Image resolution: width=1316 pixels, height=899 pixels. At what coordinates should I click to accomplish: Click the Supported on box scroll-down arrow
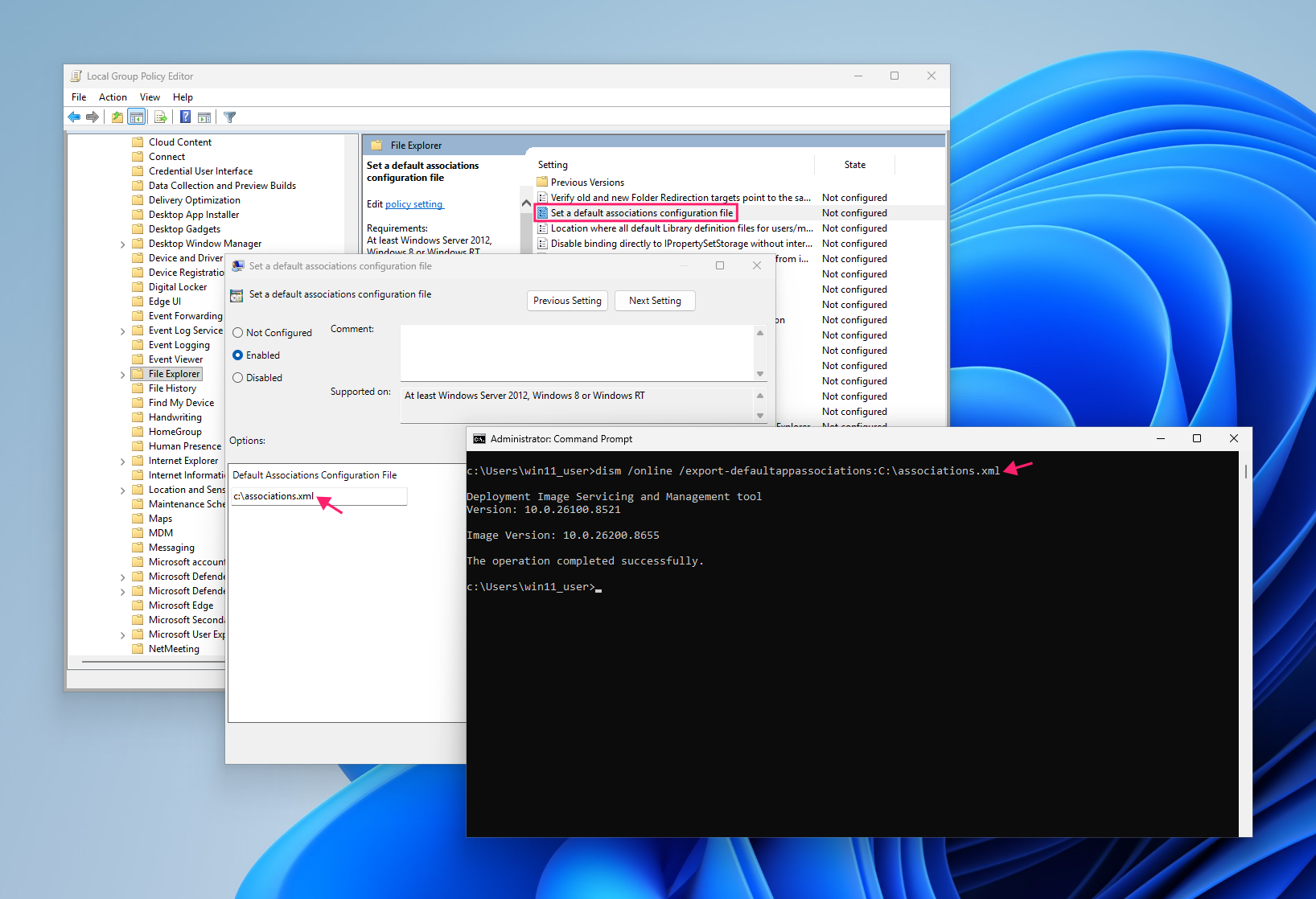click(x=760, y=416)
